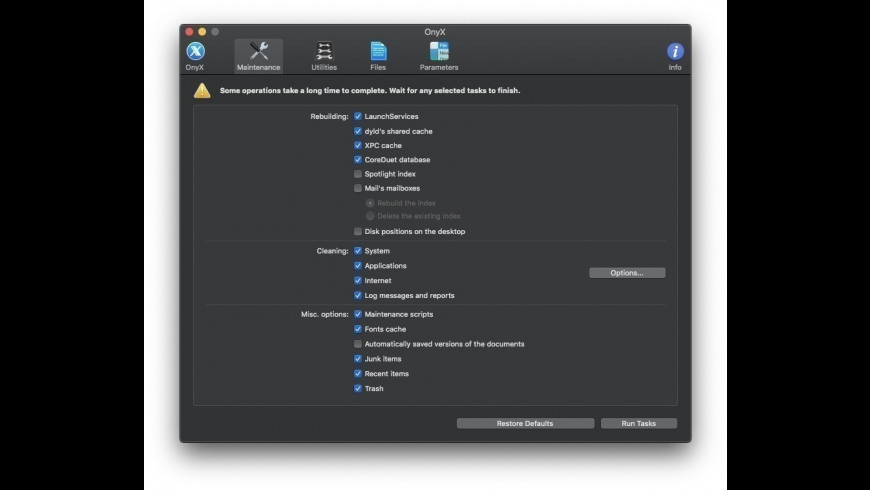Viewport: 870px width, 490px height.
Task: Open cleaning Options... button
Action: [627, 272]
